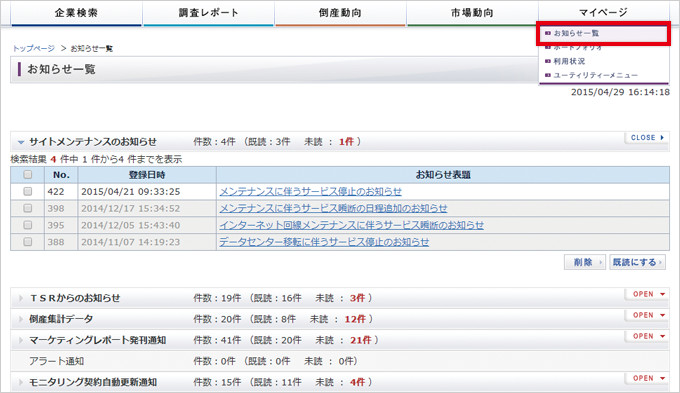Viewport: 680px width, 393px height.
Task: Switch to 調査レポート tab
Action: tap(209, 13)
